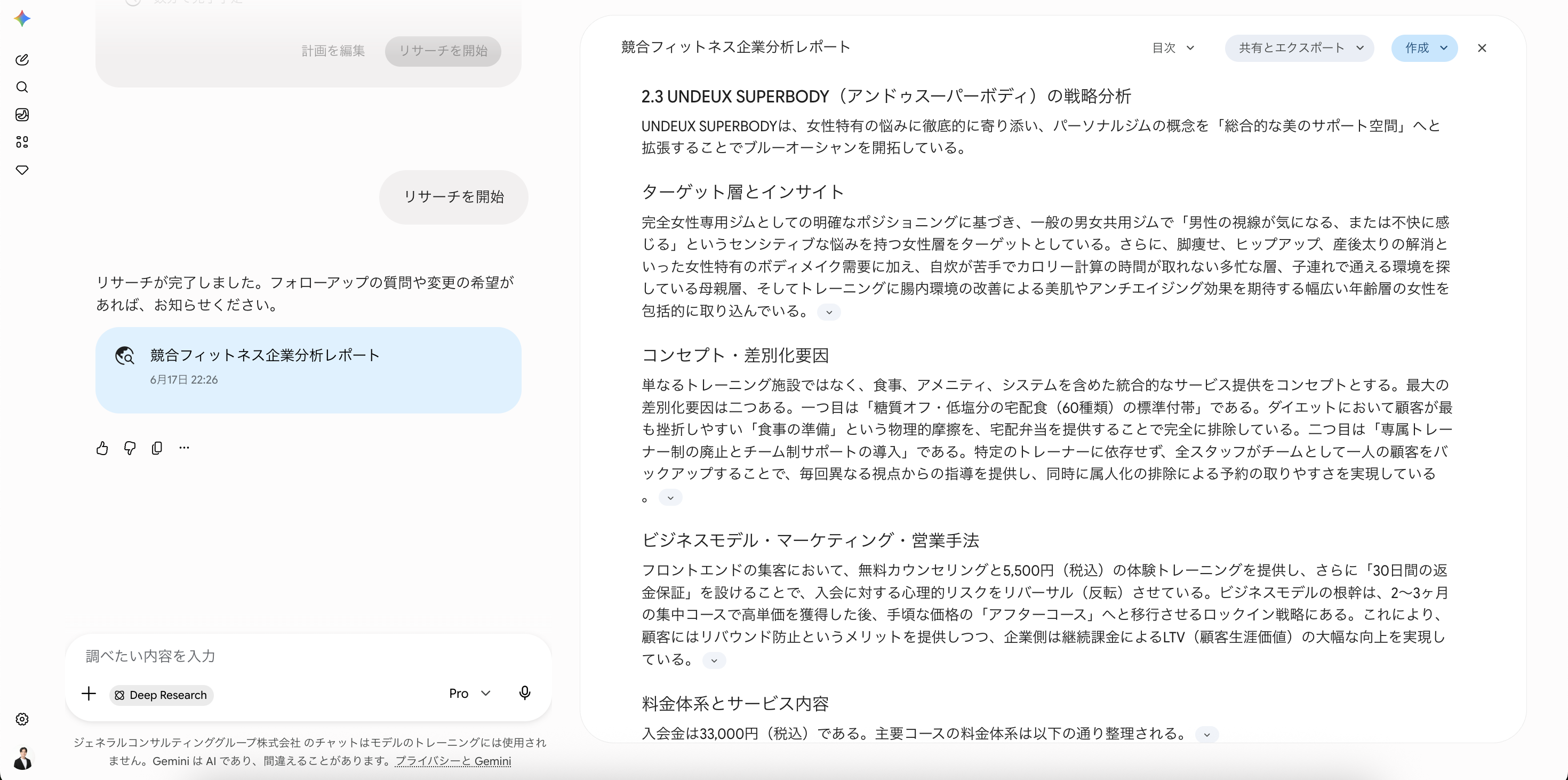
Task: Give thumbs up to the response
Action: click(102, 448)
